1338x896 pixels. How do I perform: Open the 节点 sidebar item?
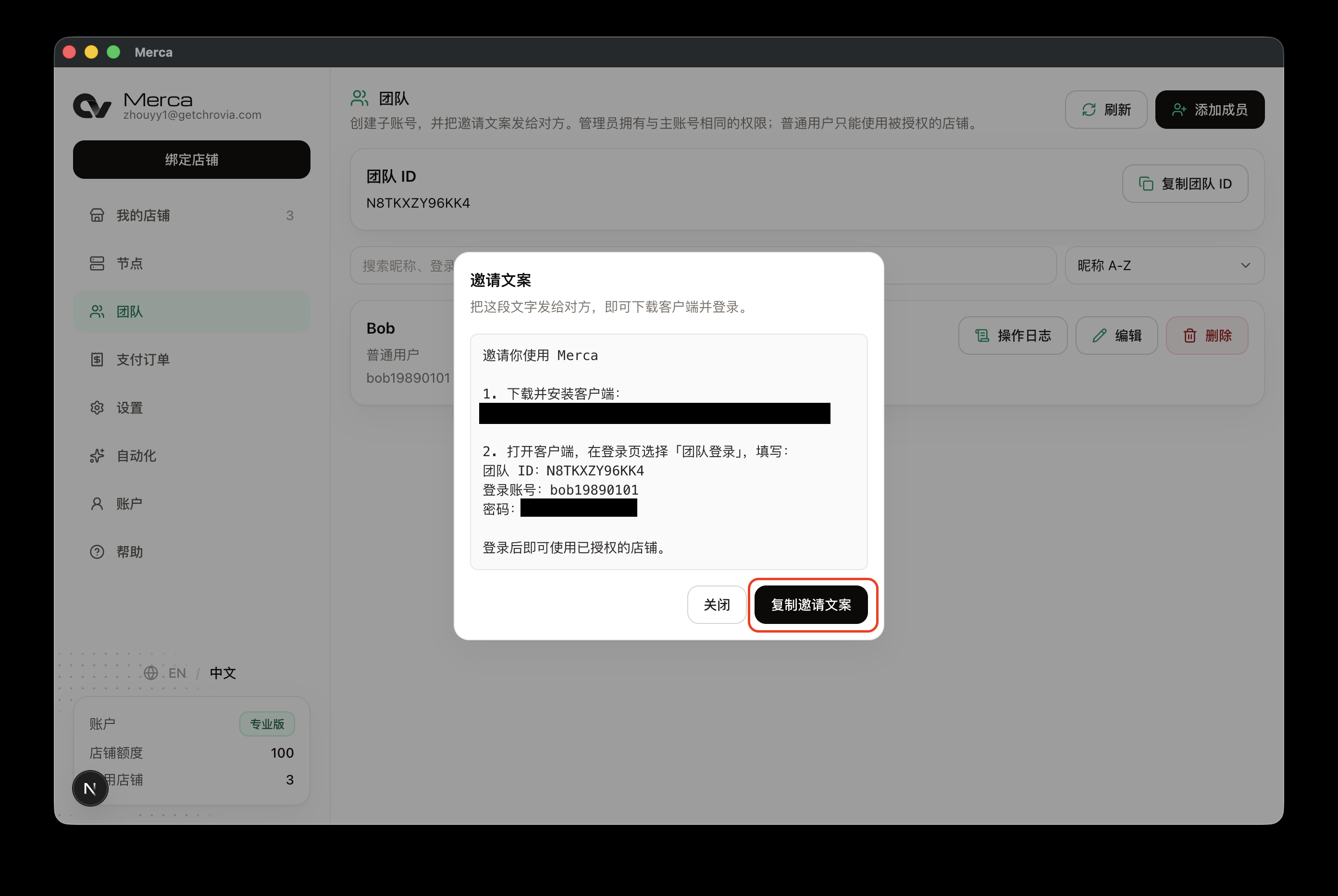191,263
